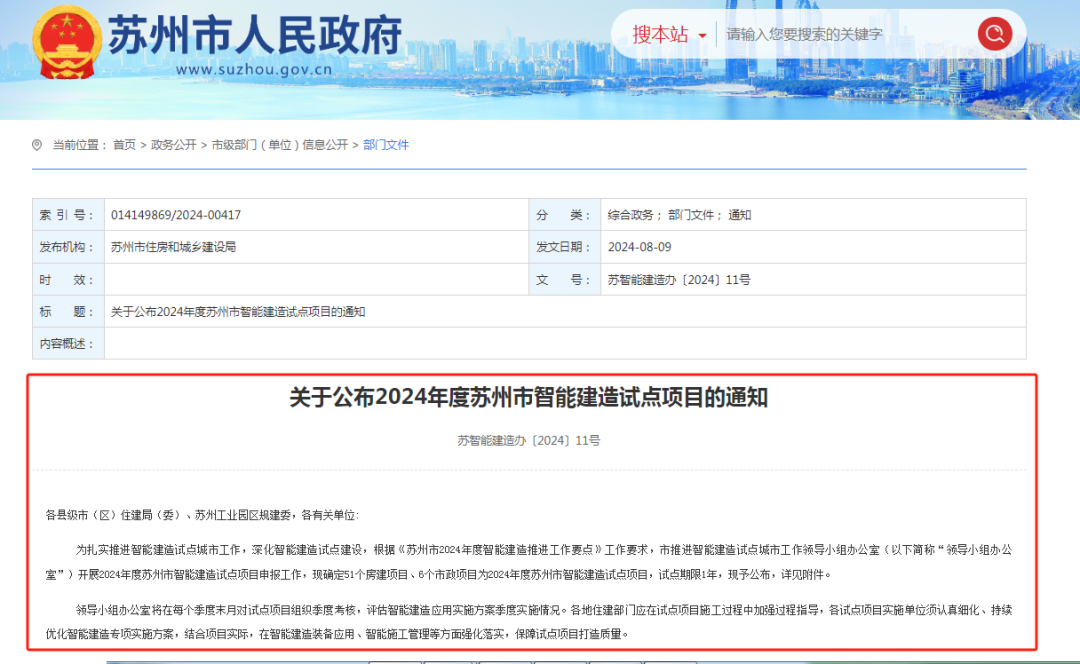1080x664 pixels.
Task: Click the document number in the 文号 row
Action: click(678, 280)
